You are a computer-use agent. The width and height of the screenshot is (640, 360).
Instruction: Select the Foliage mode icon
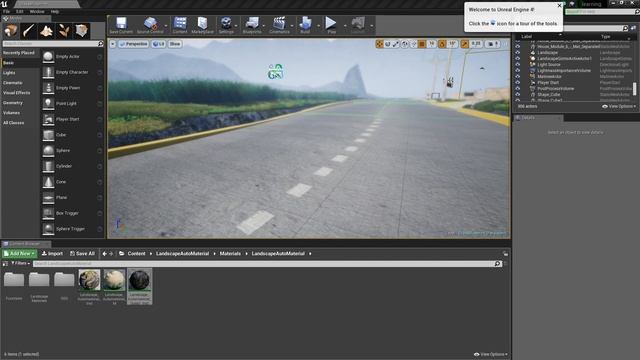64,31
